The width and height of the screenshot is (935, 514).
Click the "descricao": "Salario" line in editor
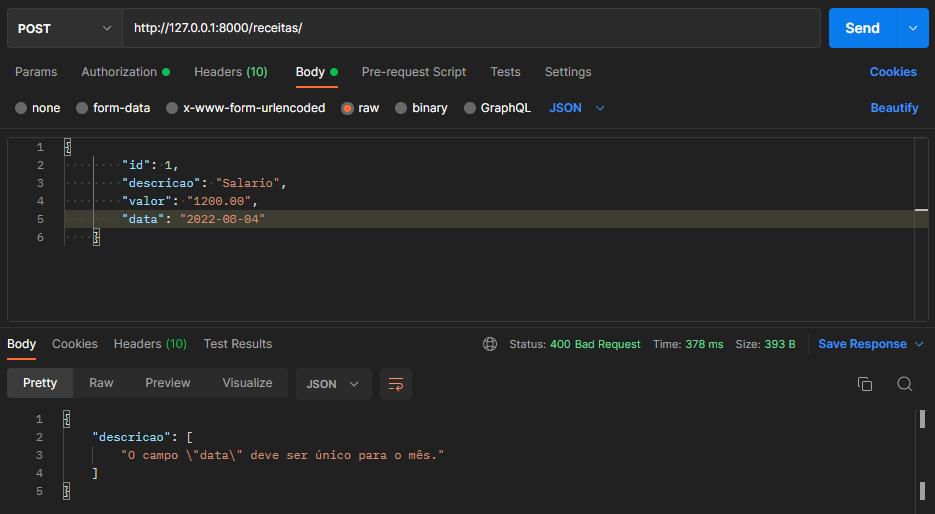click(204, 183)
